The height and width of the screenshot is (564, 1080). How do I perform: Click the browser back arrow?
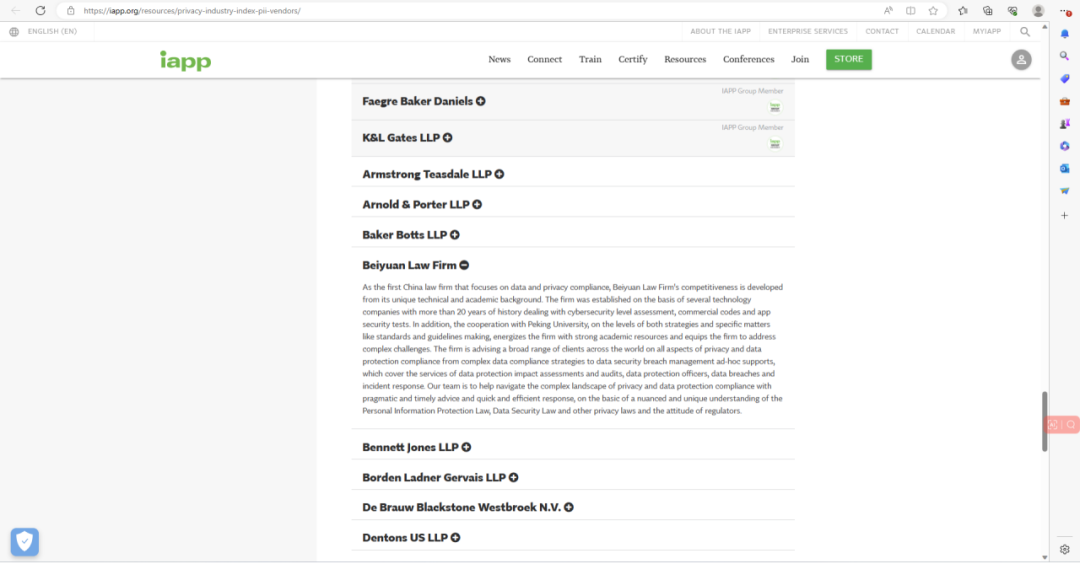pyautogui.click(x=16, y=10)
